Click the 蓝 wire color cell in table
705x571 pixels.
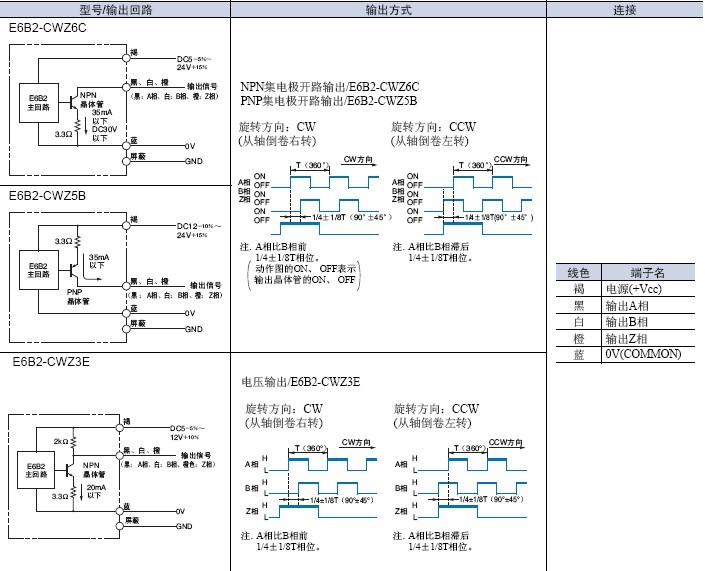click(579, 354)
